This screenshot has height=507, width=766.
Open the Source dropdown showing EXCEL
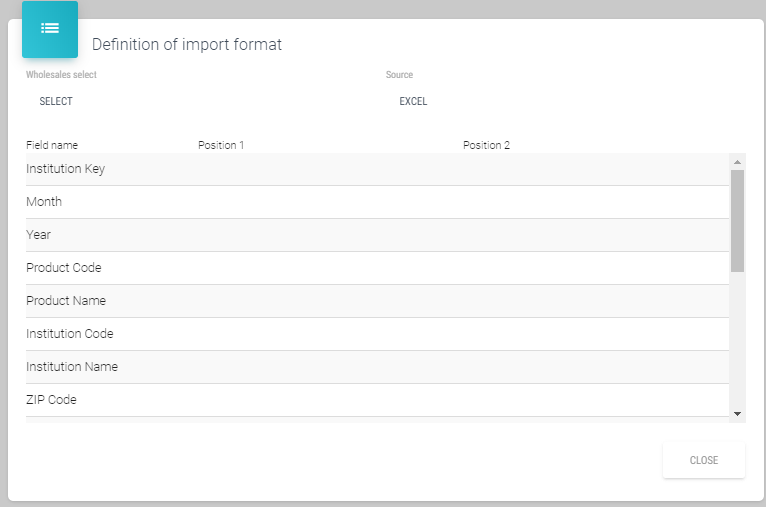click(413, 101)
